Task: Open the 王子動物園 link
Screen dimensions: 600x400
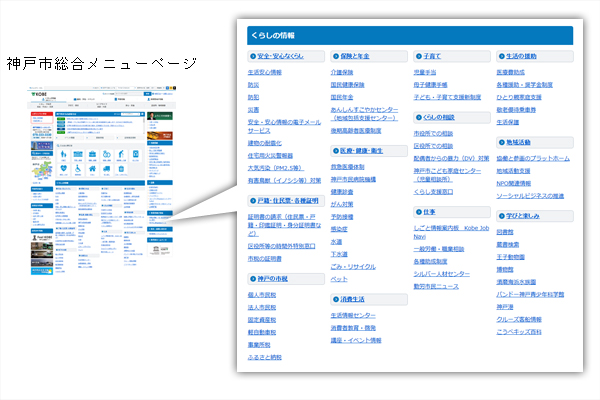Action: [x=511, y=257]
